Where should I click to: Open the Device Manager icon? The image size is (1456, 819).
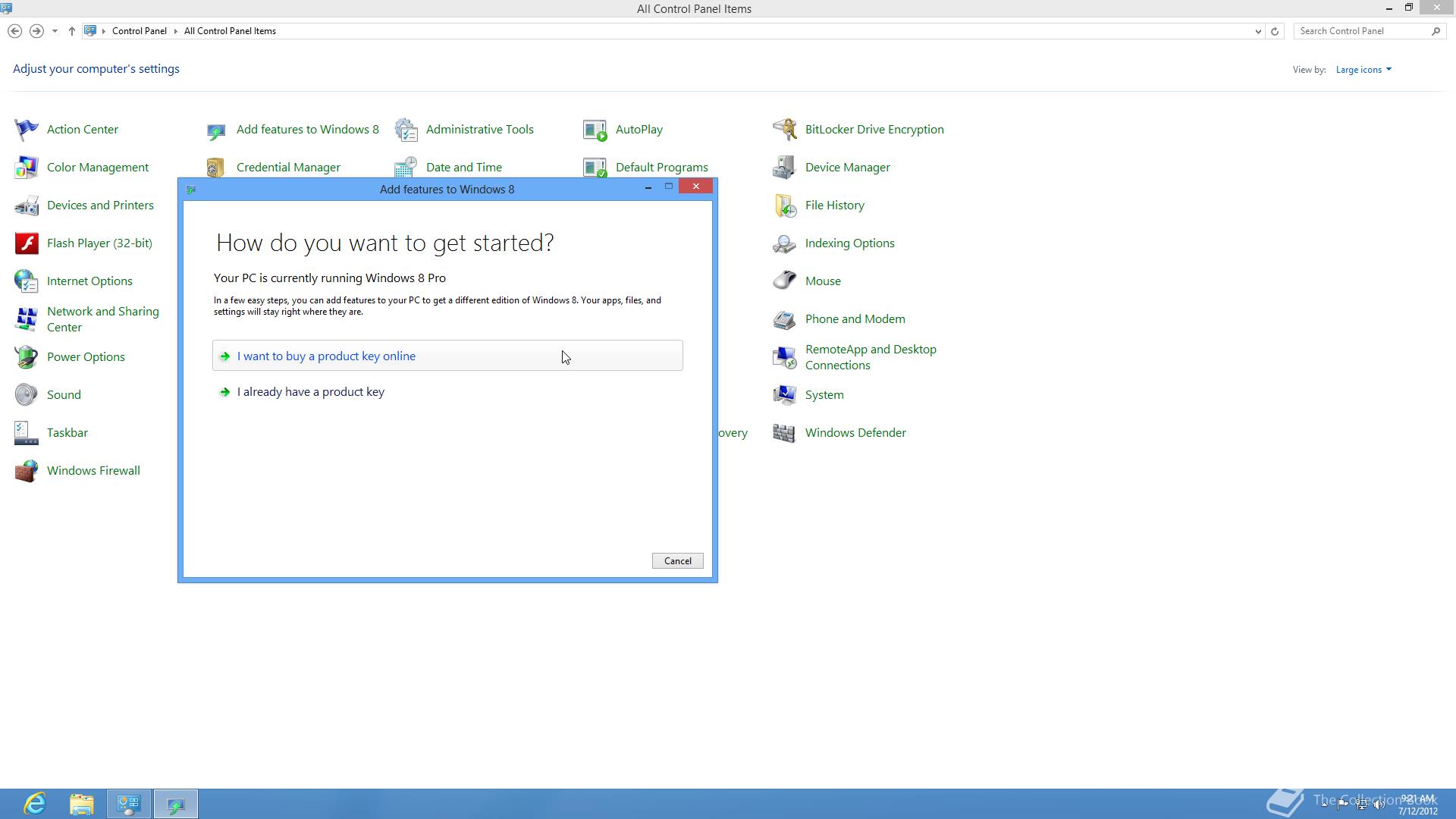click(785, 168)
